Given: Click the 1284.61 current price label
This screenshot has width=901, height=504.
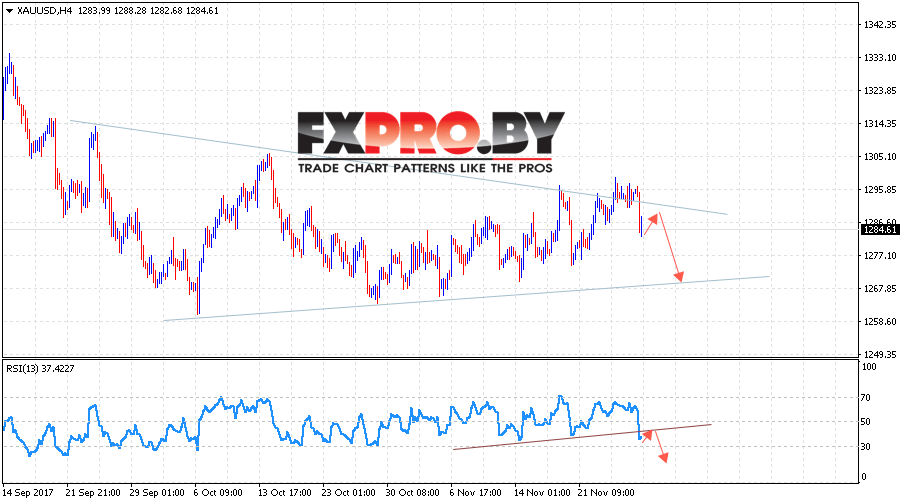Looking at the screenshot, I should [879, 230].
